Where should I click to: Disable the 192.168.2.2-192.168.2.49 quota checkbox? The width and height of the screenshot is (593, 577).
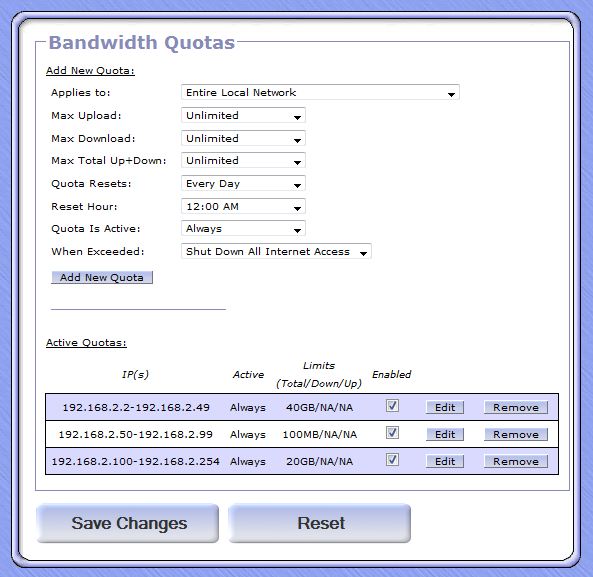[392, 406]
